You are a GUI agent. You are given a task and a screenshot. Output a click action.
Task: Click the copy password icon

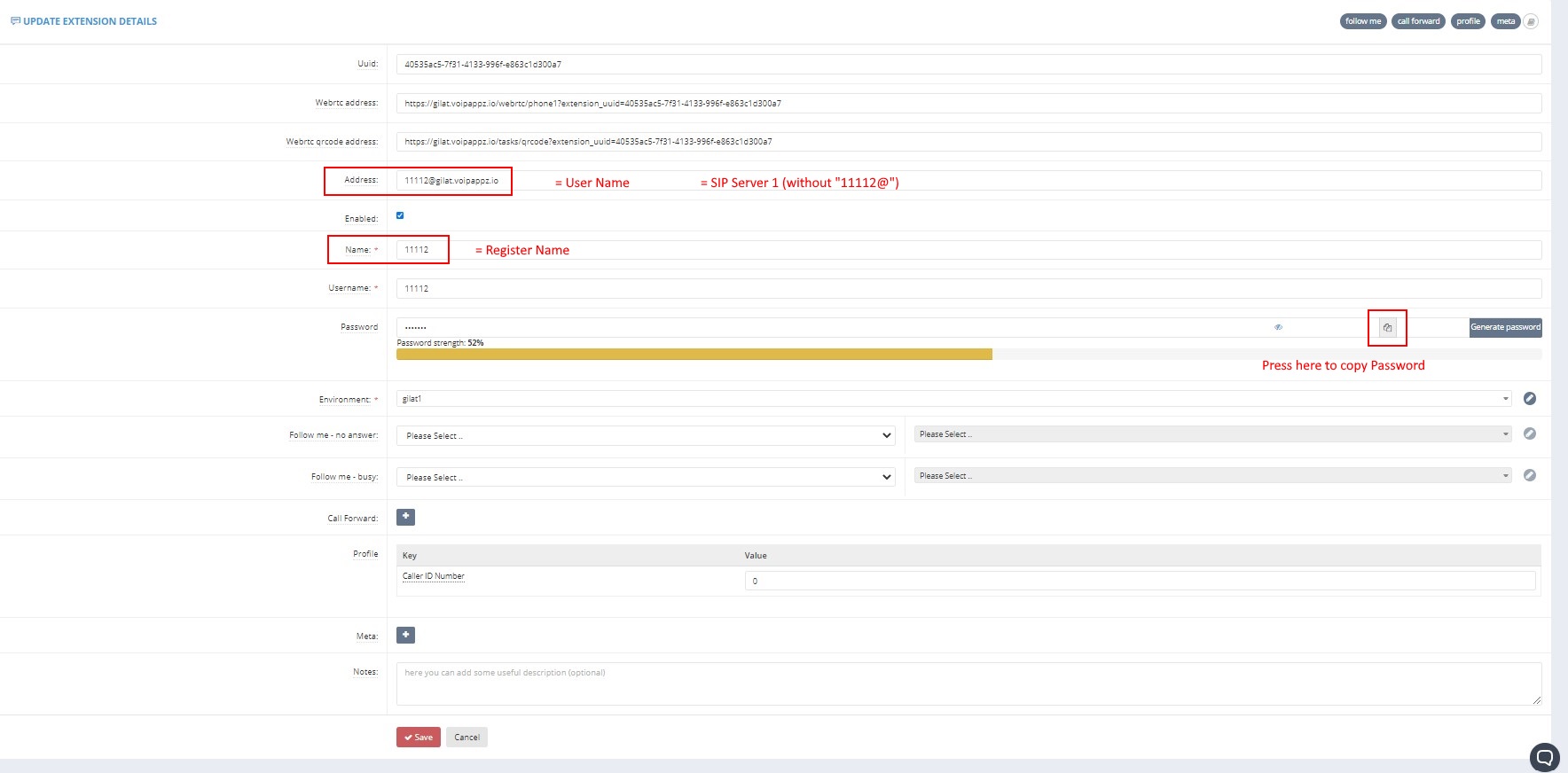[x=1387, y=328]
